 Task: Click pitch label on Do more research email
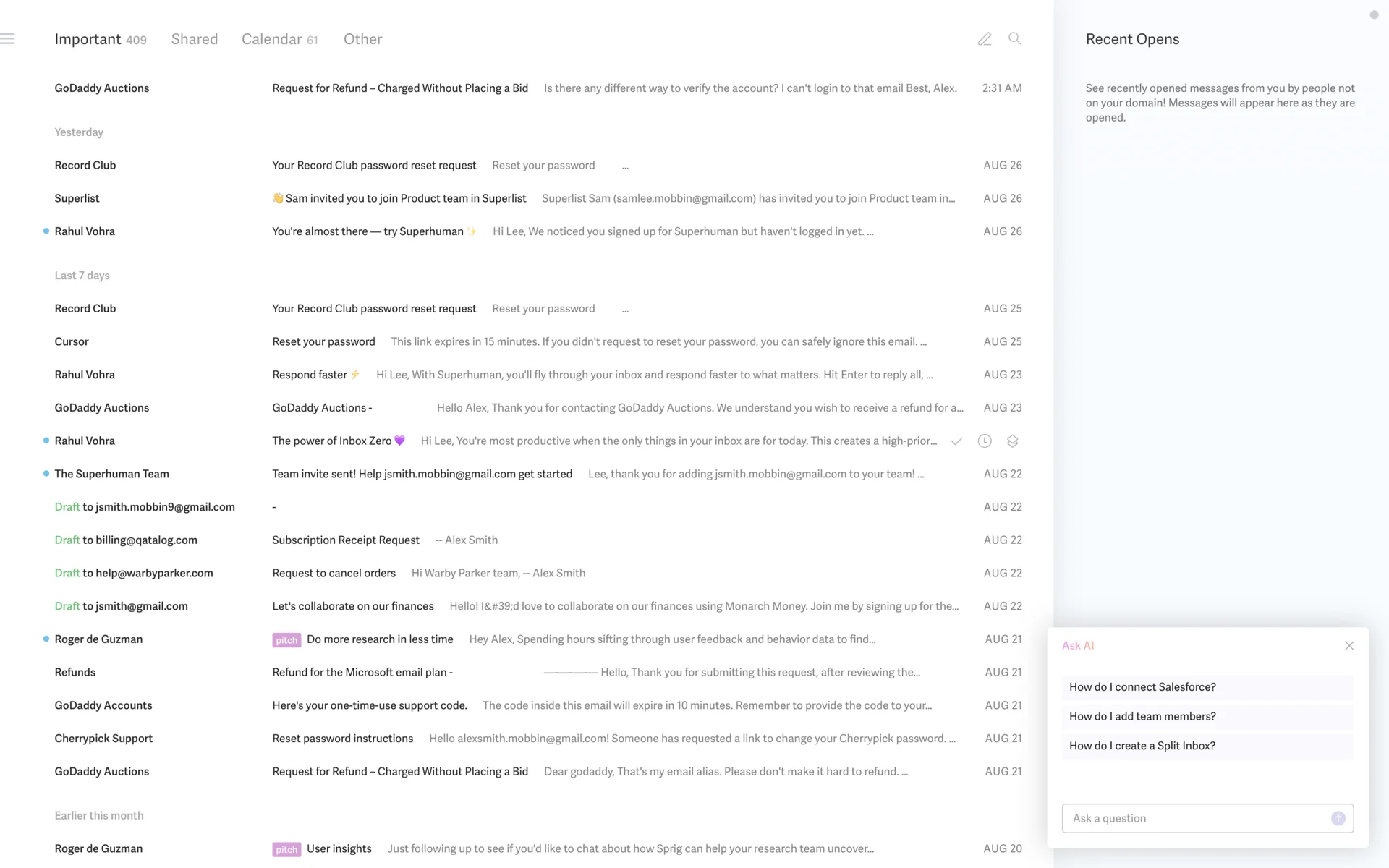click(286, 640)
